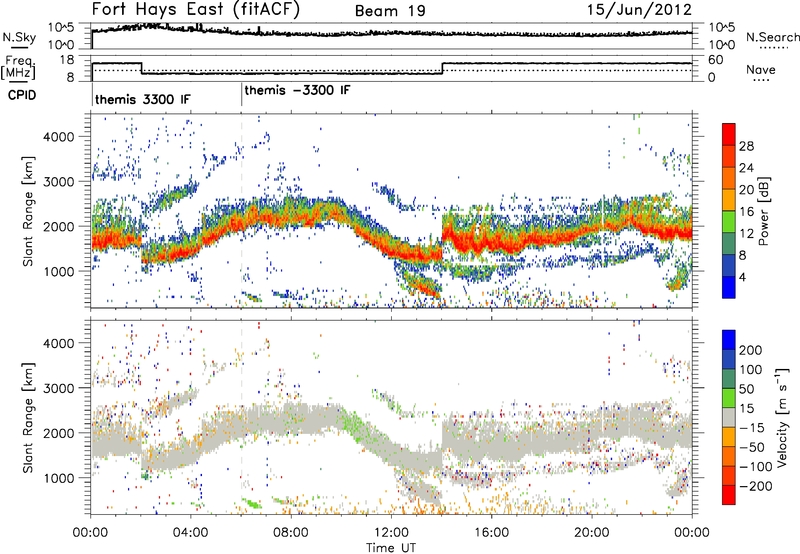Click the gray segment of Velocity colorbar
The height and width of the screenshot is (554, 800).
point(729,418)
